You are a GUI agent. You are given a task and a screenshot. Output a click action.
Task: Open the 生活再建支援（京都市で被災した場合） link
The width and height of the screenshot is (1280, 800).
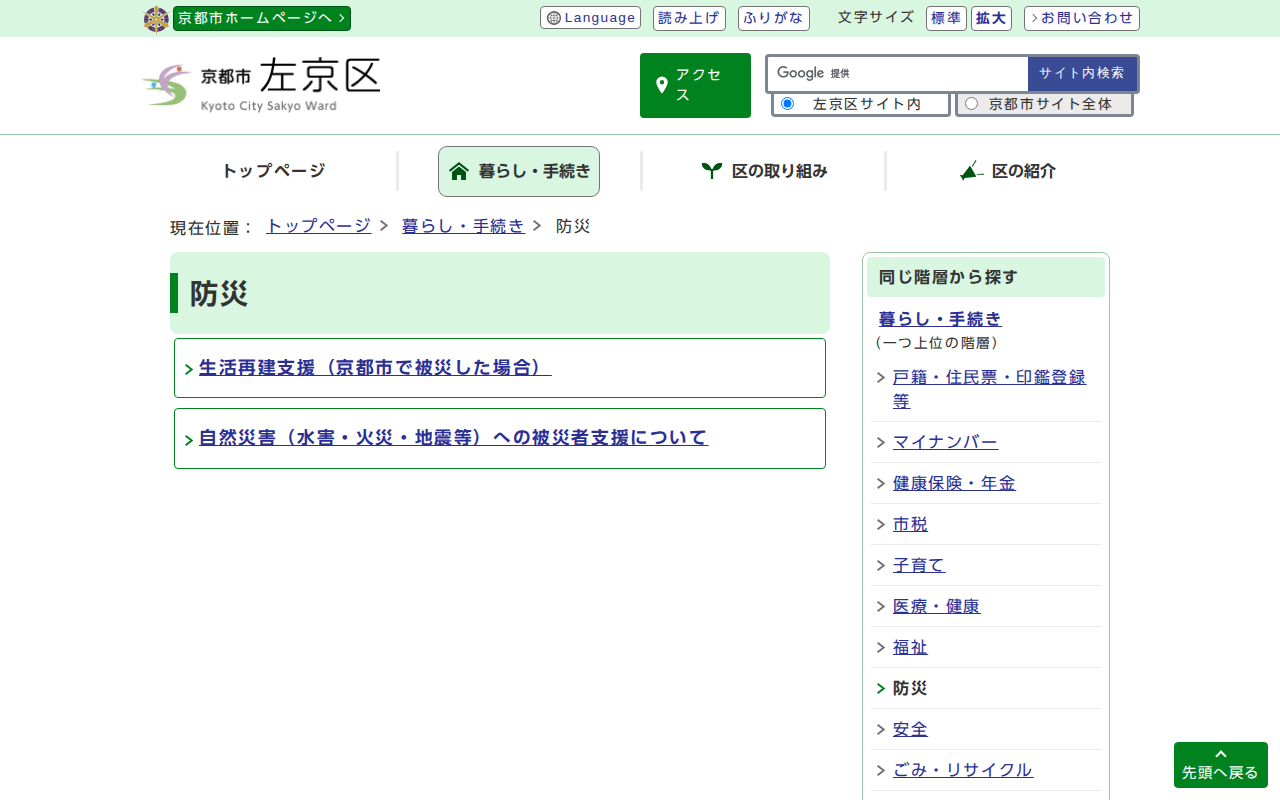coord(375,368)
